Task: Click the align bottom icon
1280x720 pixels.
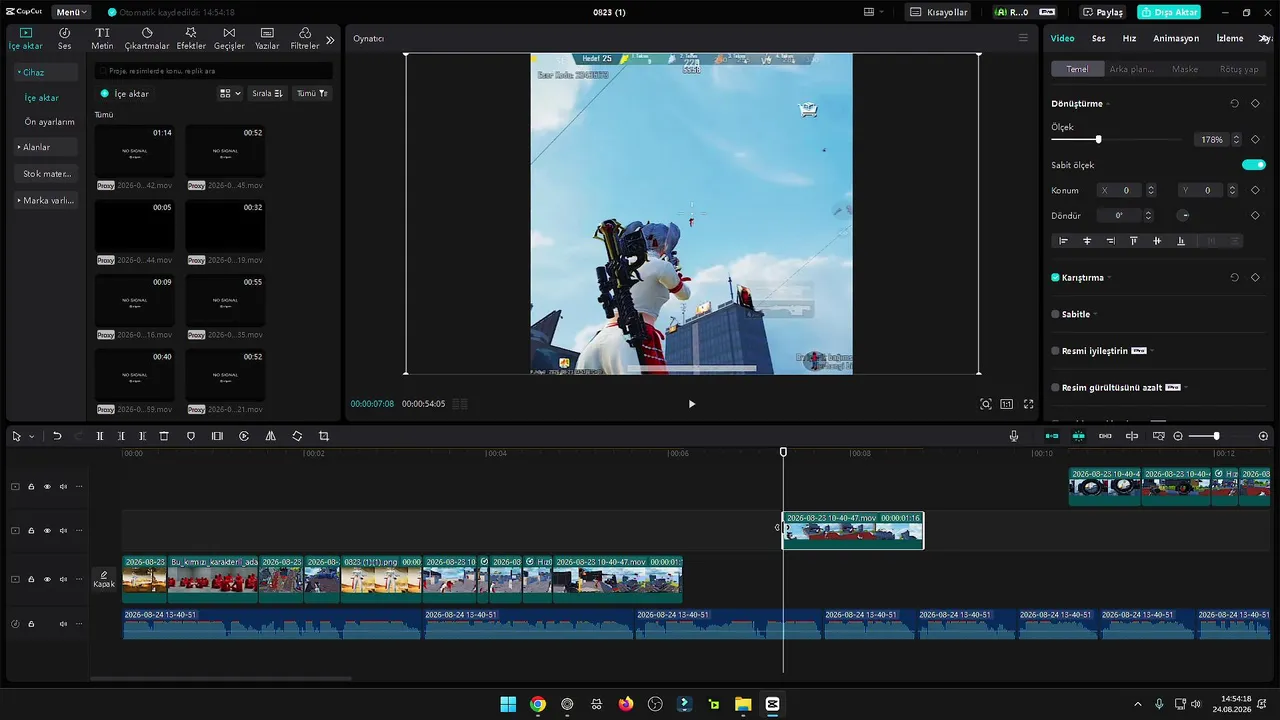Action: (x=1181, y=241)
